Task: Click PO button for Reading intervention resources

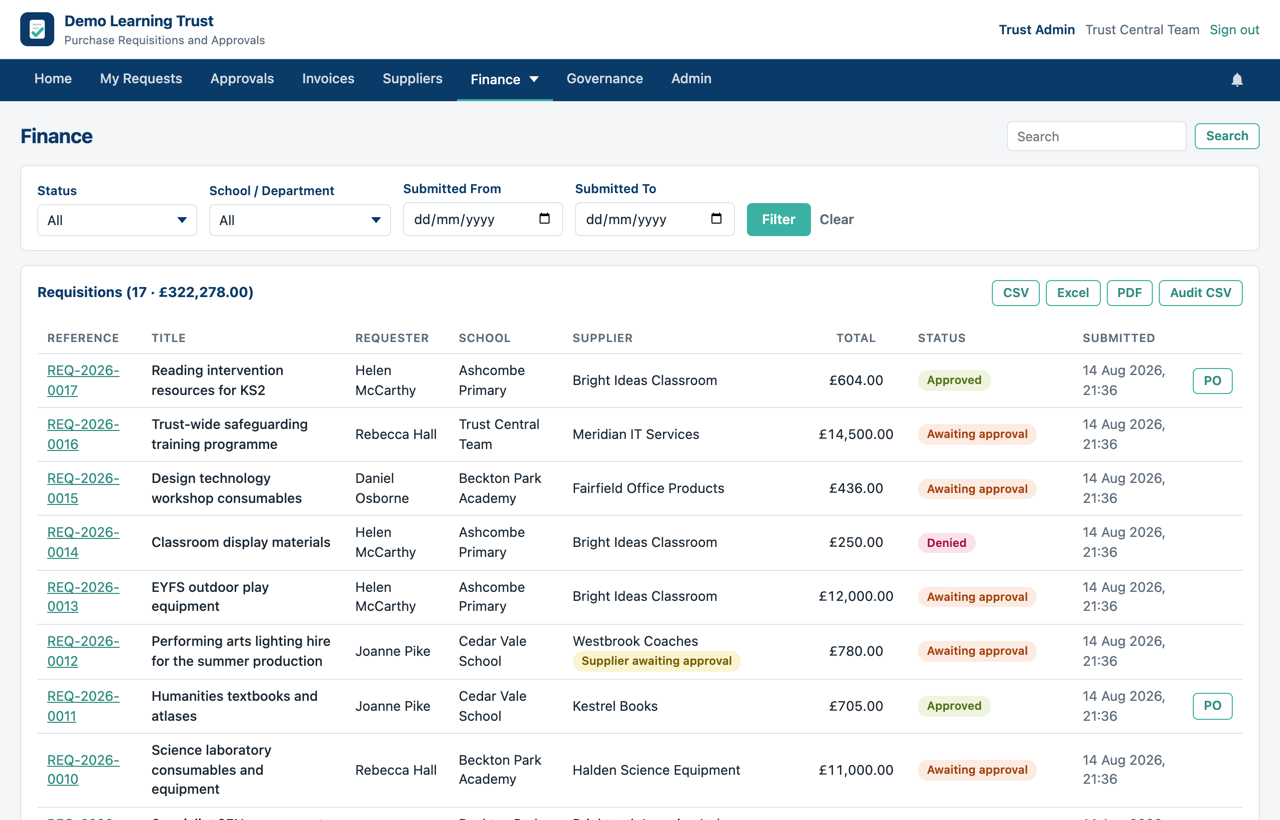Action: click(x=1213, y=381)
